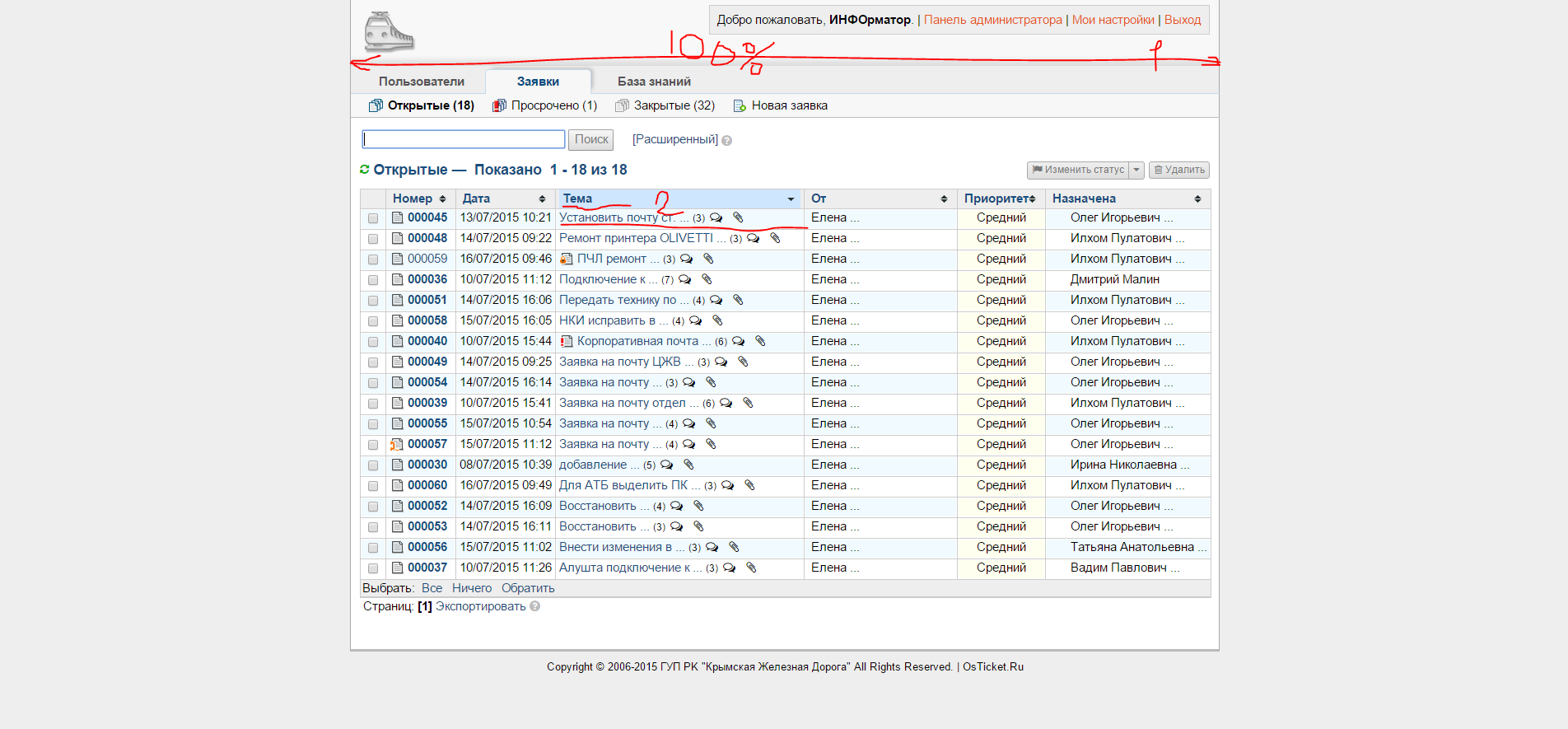Image resolution: width=1568 pixels, height=729 pixels.
Task: Focus the ticket search input field
Action: [464, 139]
